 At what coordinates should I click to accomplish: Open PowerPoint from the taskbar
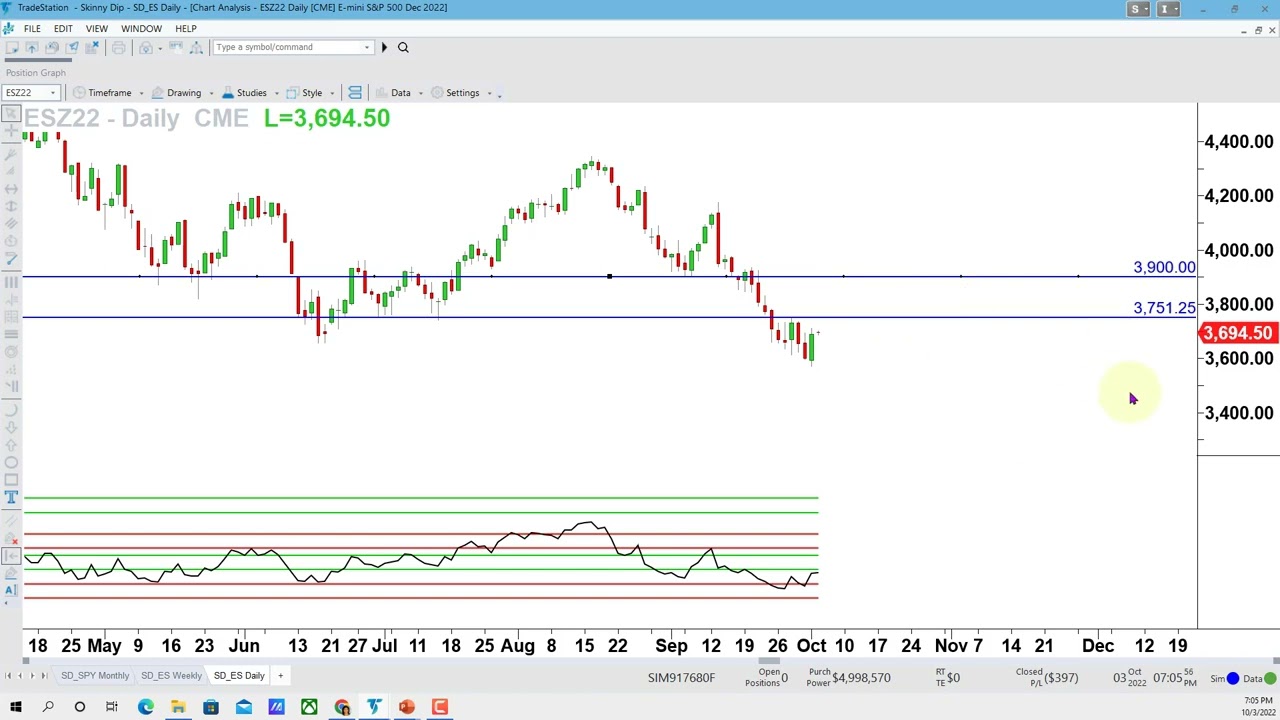click(407, 708)
